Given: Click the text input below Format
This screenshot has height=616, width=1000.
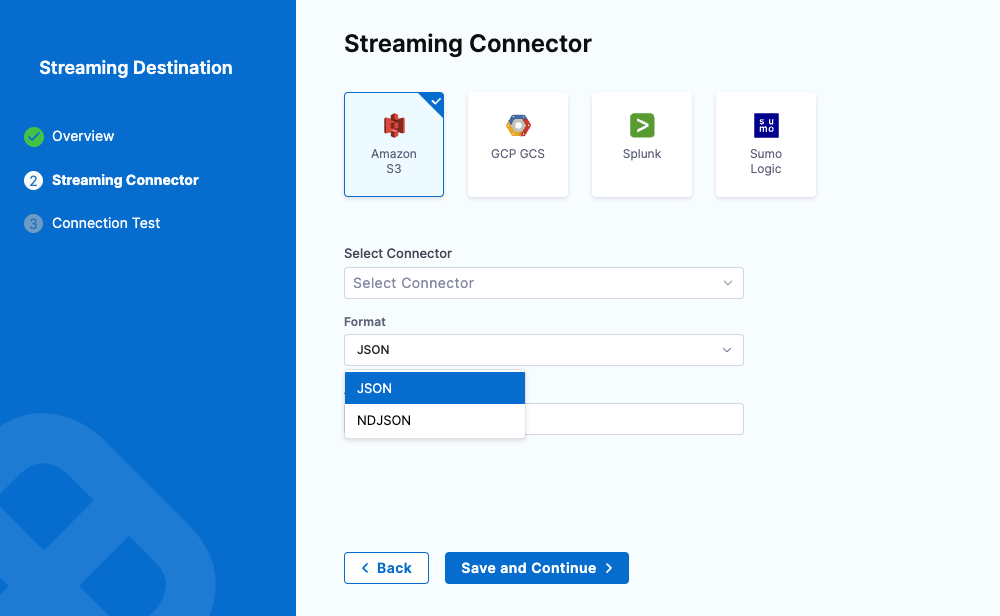Looking at the screenshot, I should click(x=634, y=419).
